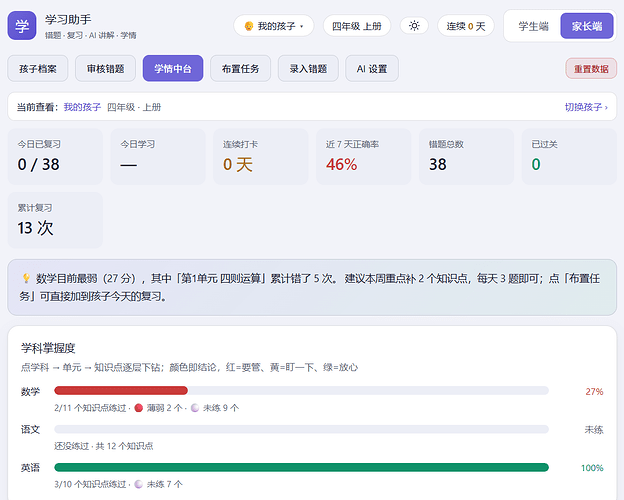Click the 重置数据 reset button
Screen dimensions: 624x500
591,68
